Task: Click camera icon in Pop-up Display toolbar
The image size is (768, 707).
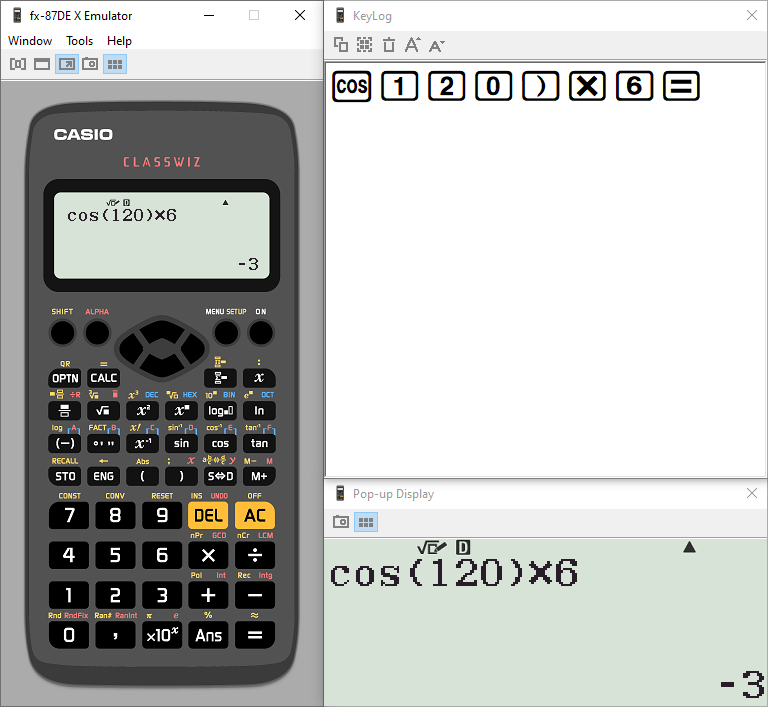Action: pos(341,522)
